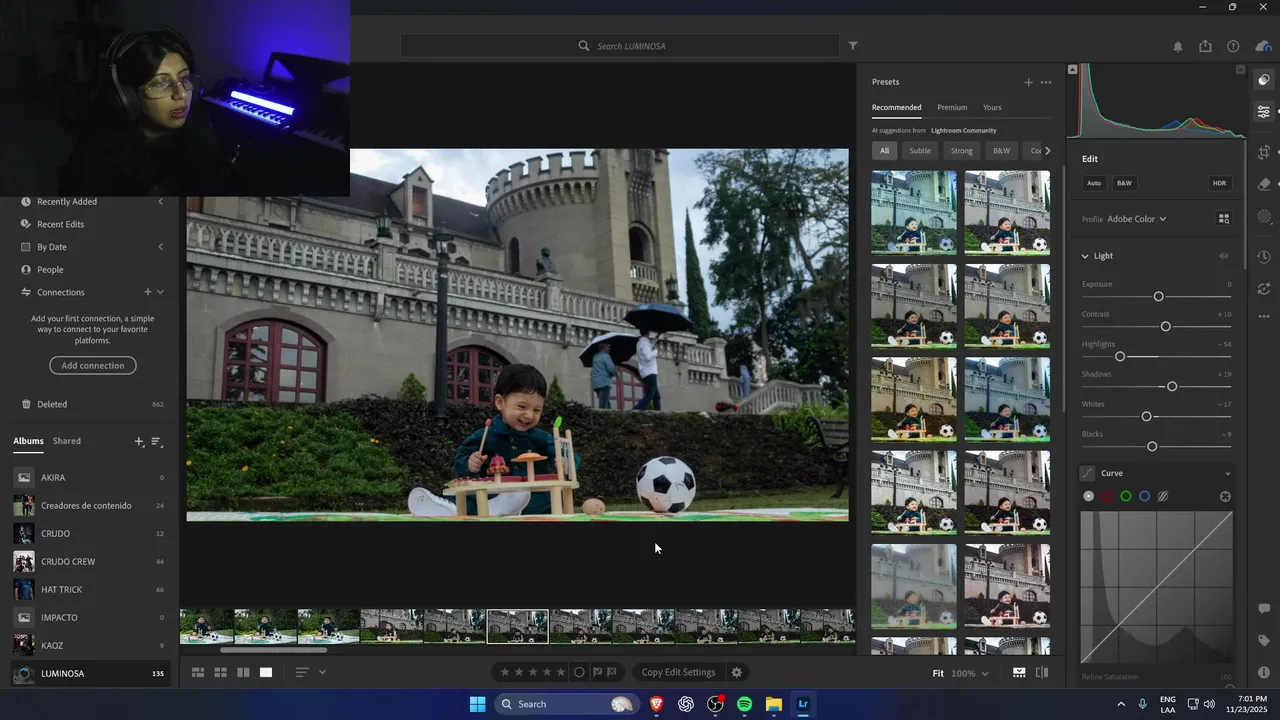Collapse the Light section chevron
The width and height of the screenshot is (1280, 720).
pyautogui.click(x=1085, y=256)
